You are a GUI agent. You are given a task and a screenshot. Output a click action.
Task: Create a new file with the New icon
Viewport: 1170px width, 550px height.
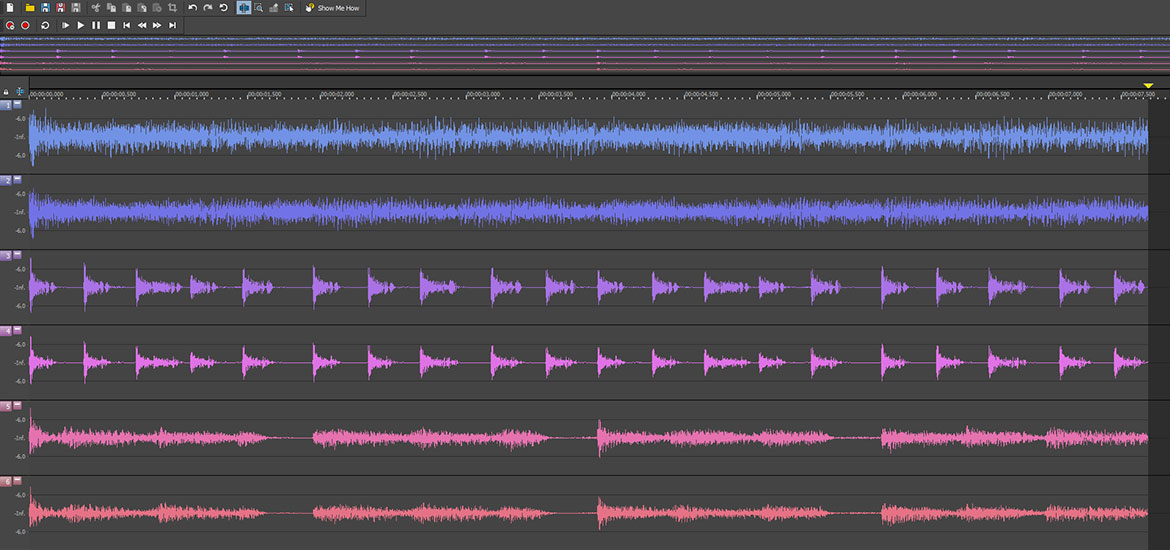pos(10,8)
